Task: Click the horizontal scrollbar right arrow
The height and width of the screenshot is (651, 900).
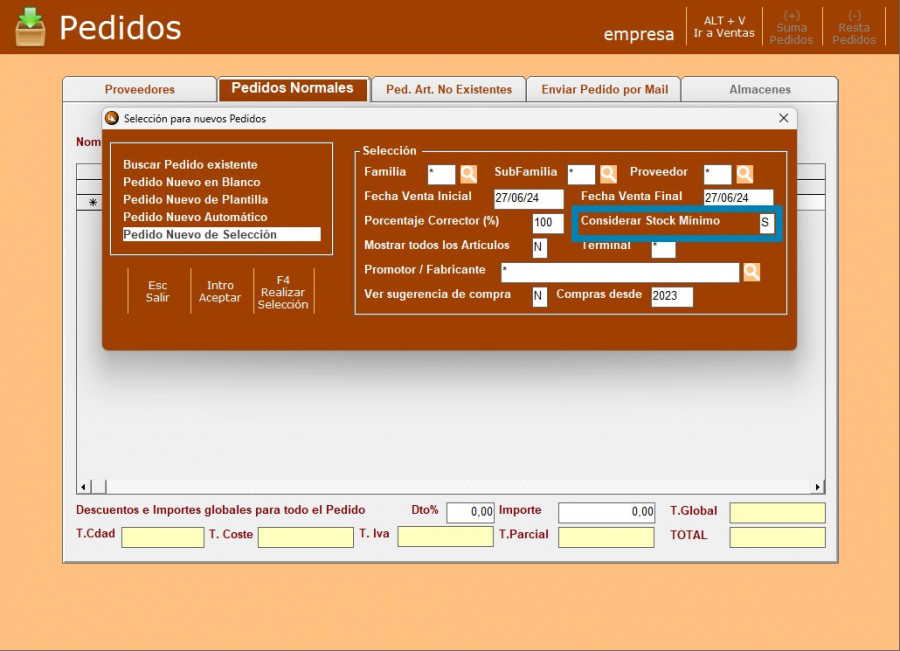Action: click(818, 487)
